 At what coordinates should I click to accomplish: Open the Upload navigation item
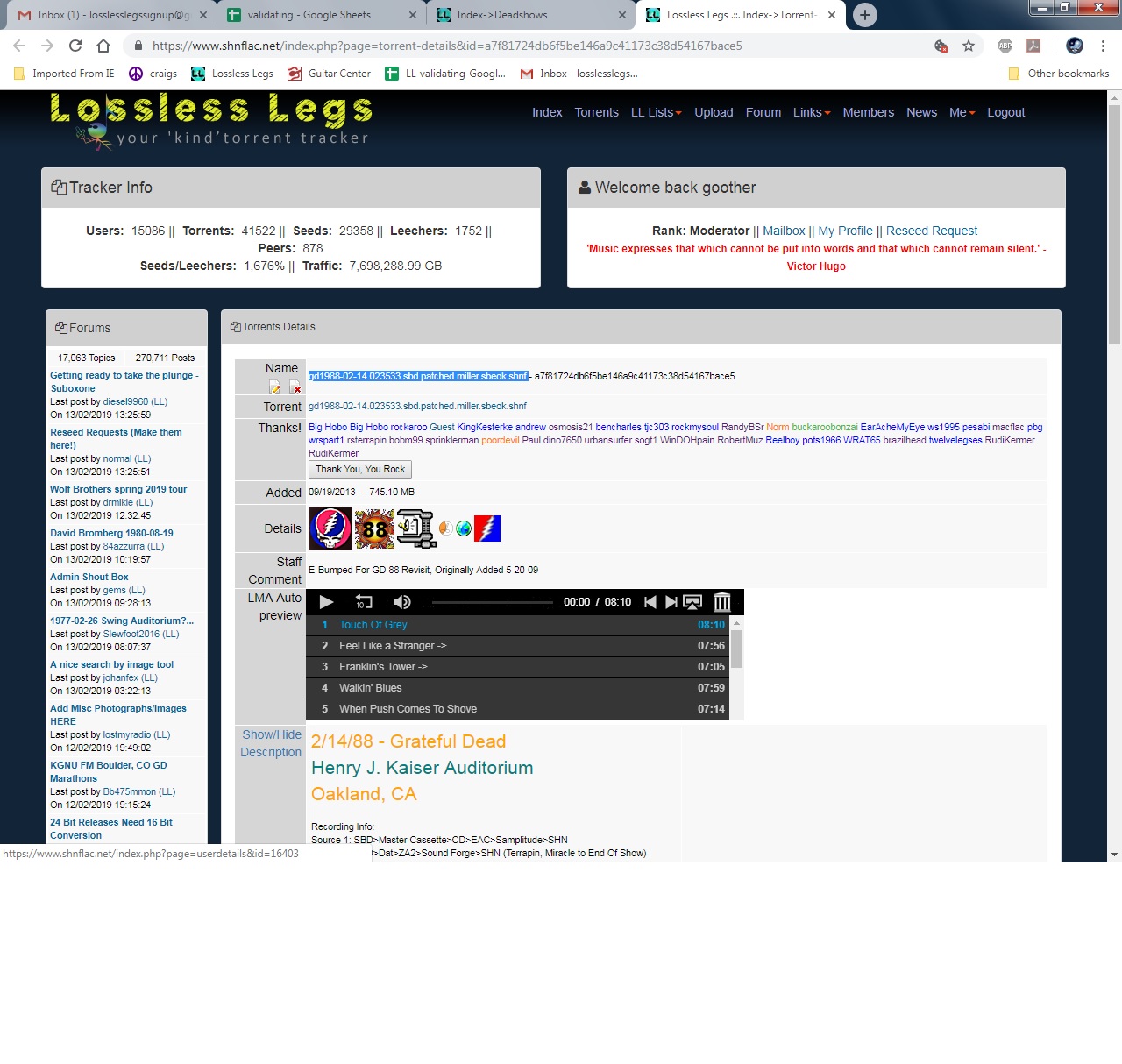[x=714, y=112]
